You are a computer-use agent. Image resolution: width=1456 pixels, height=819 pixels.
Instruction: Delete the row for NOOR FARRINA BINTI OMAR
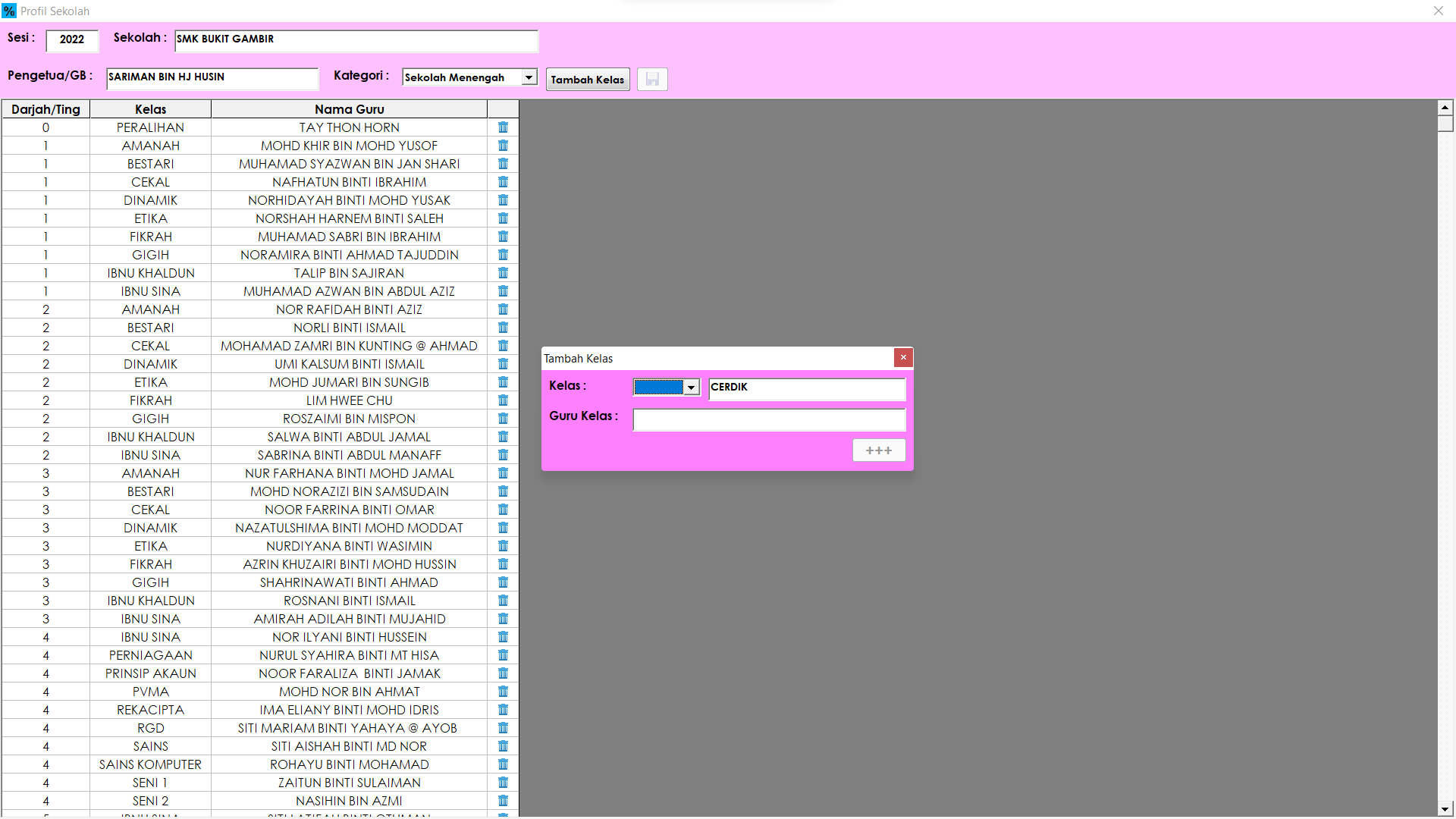[x=503, y=510]
